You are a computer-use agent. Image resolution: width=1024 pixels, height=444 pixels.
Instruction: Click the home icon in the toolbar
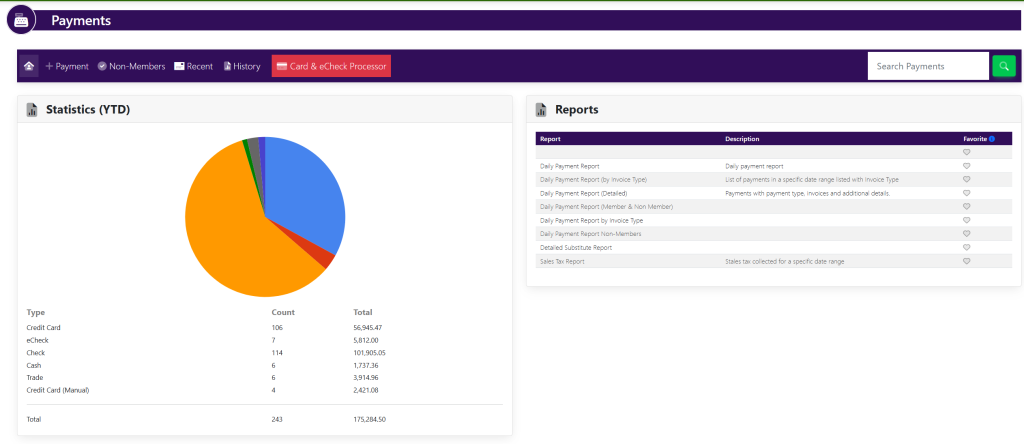coord(30,66)
